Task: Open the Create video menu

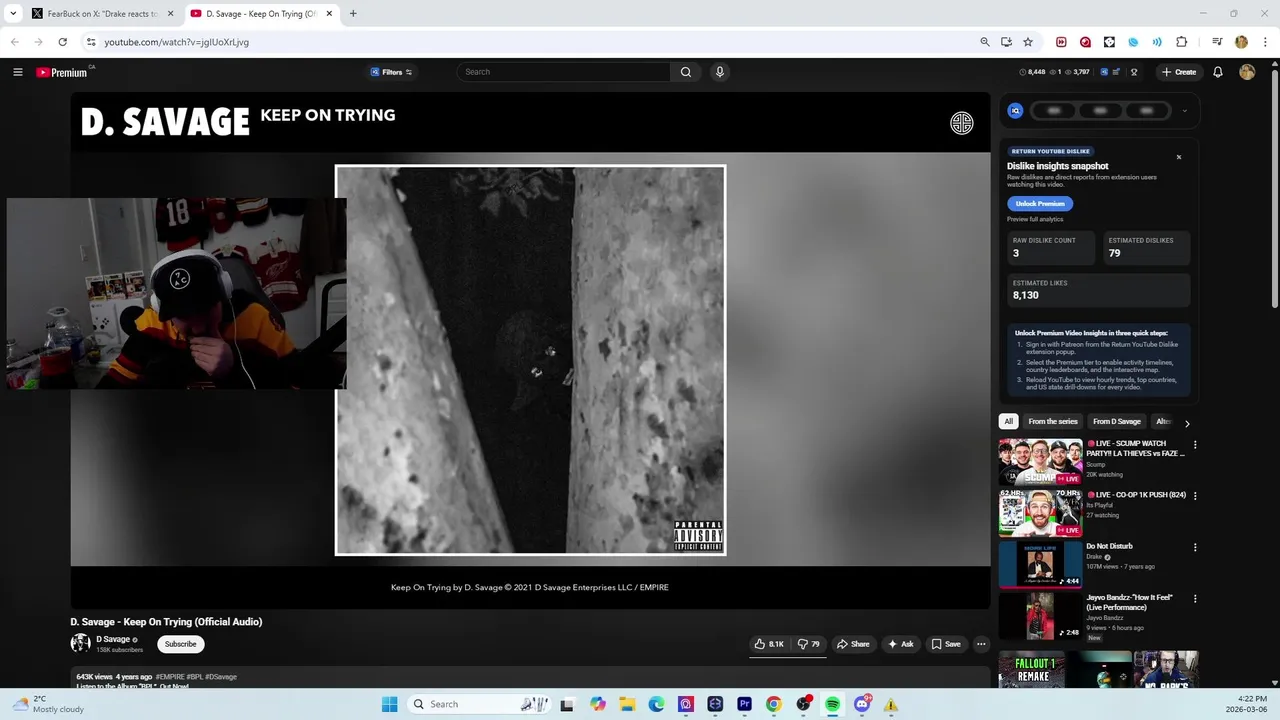Action: click(x=1178, y=72)
